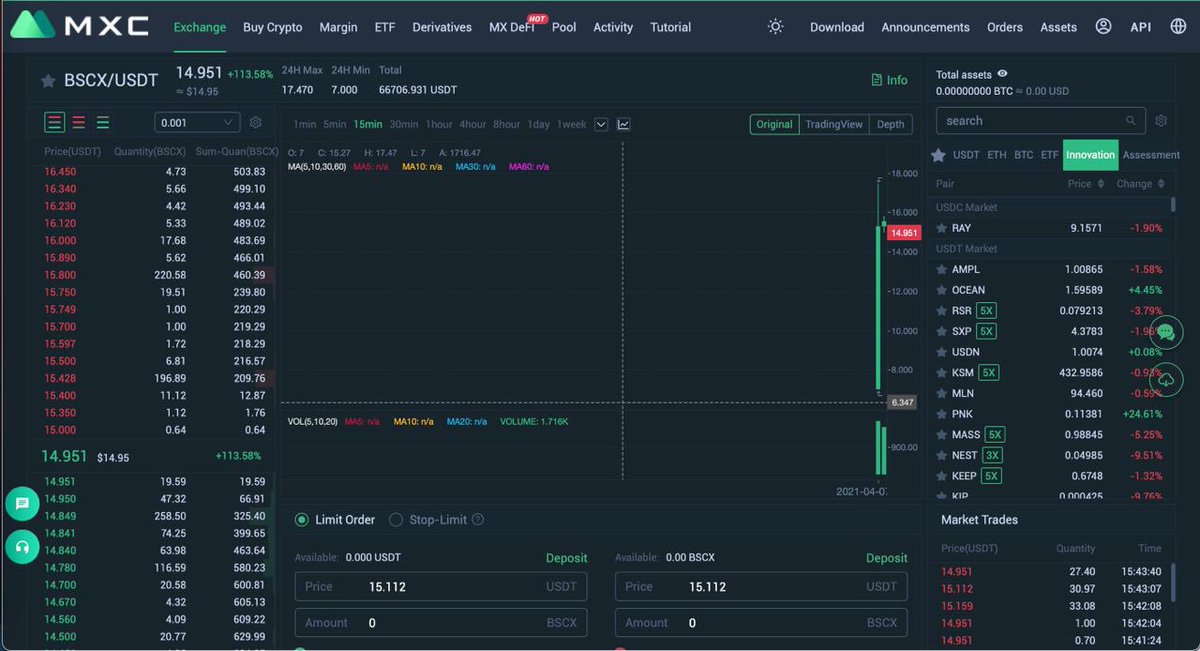Open Orders page

[1004, 27]
